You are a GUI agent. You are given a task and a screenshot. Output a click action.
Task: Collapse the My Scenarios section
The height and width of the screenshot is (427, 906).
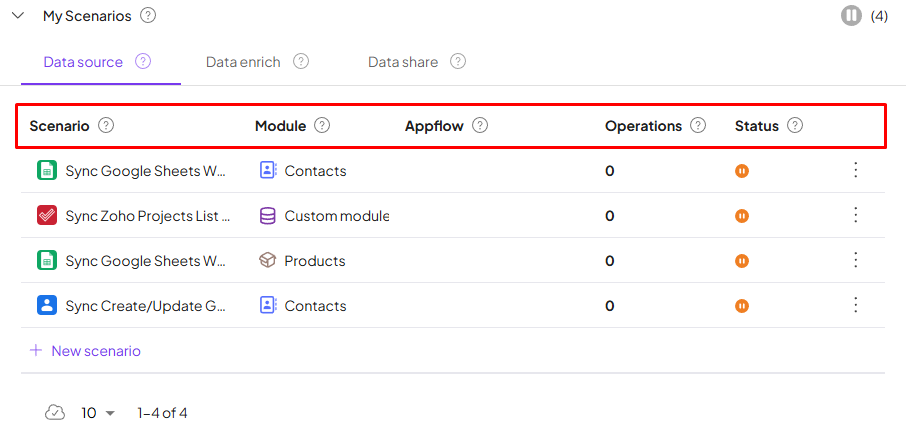tap(18, 16)
